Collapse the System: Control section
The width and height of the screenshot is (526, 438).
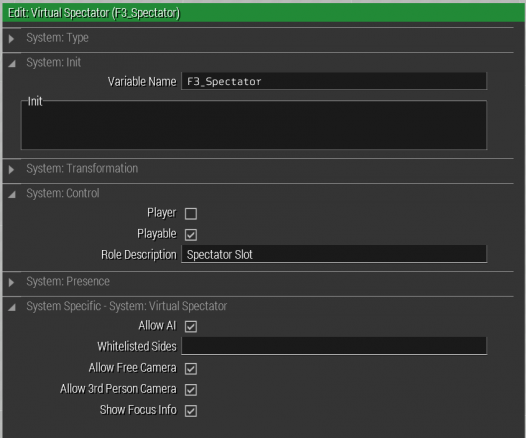(12, 194)
